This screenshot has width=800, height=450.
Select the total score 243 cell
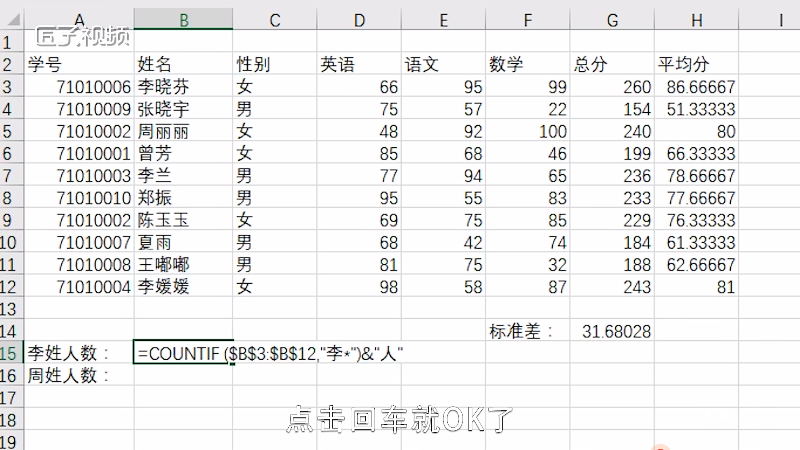(x=612, y=286)
